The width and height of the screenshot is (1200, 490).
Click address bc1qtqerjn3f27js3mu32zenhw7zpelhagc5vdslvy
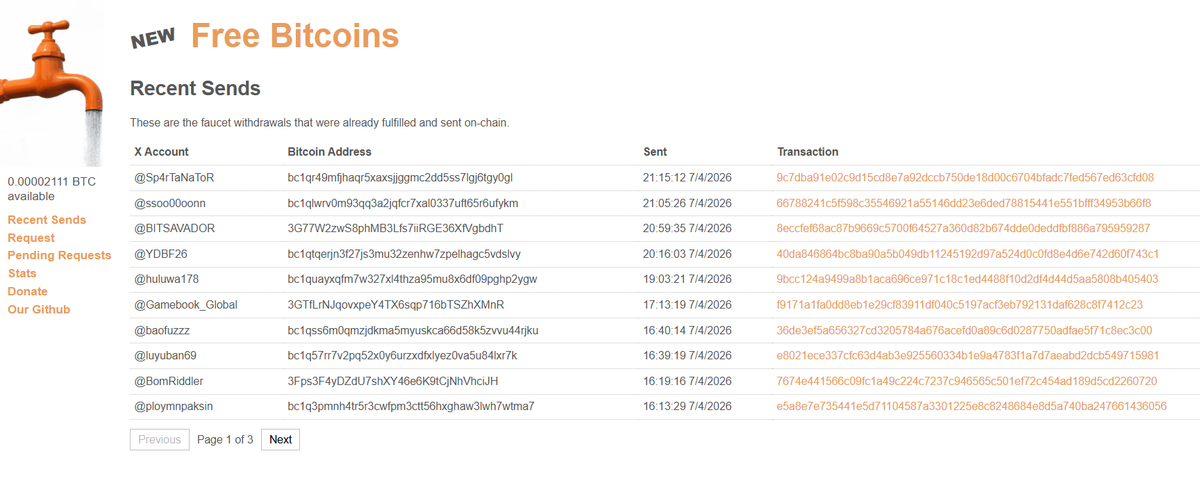click(404, 254)
